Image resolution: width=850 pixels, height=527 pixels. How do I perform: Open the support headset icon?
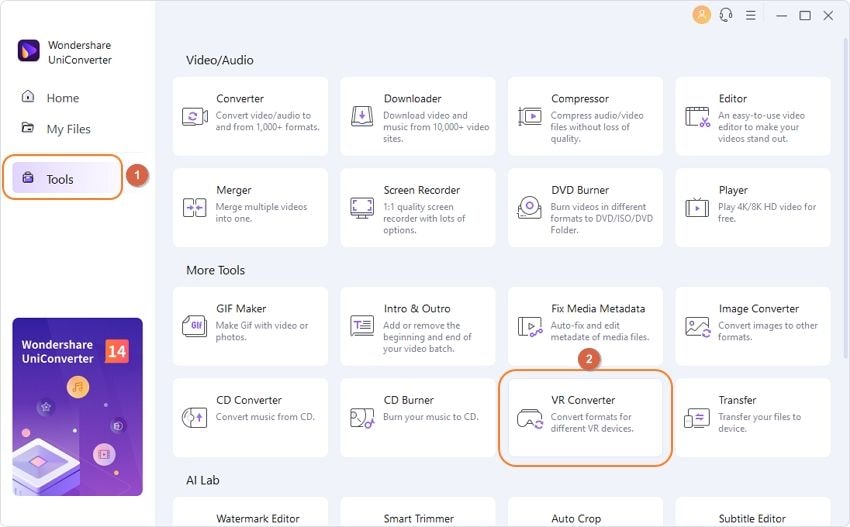[726, 15]
